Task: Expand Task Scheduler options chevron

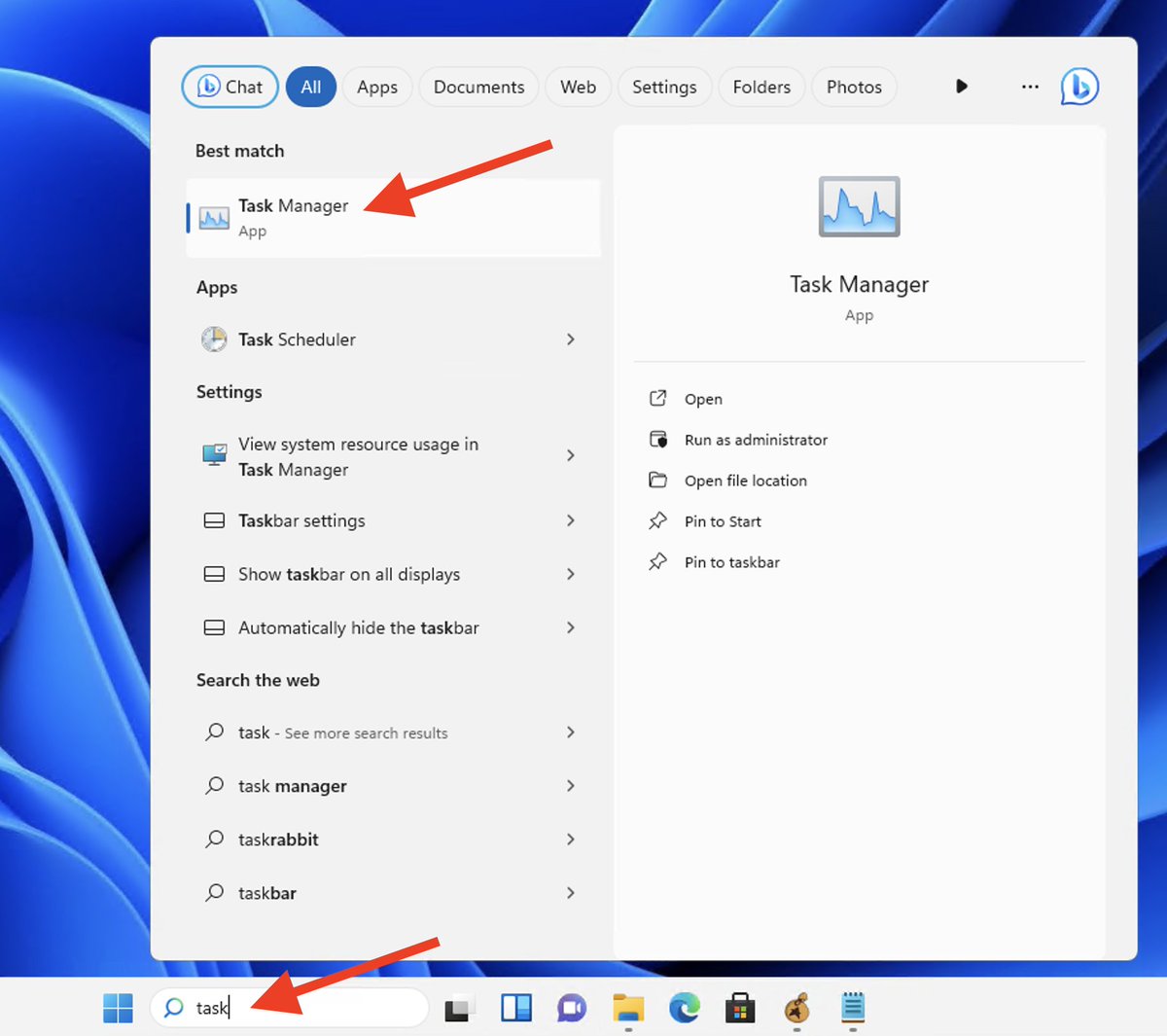Action: click(x=571, y=339)
